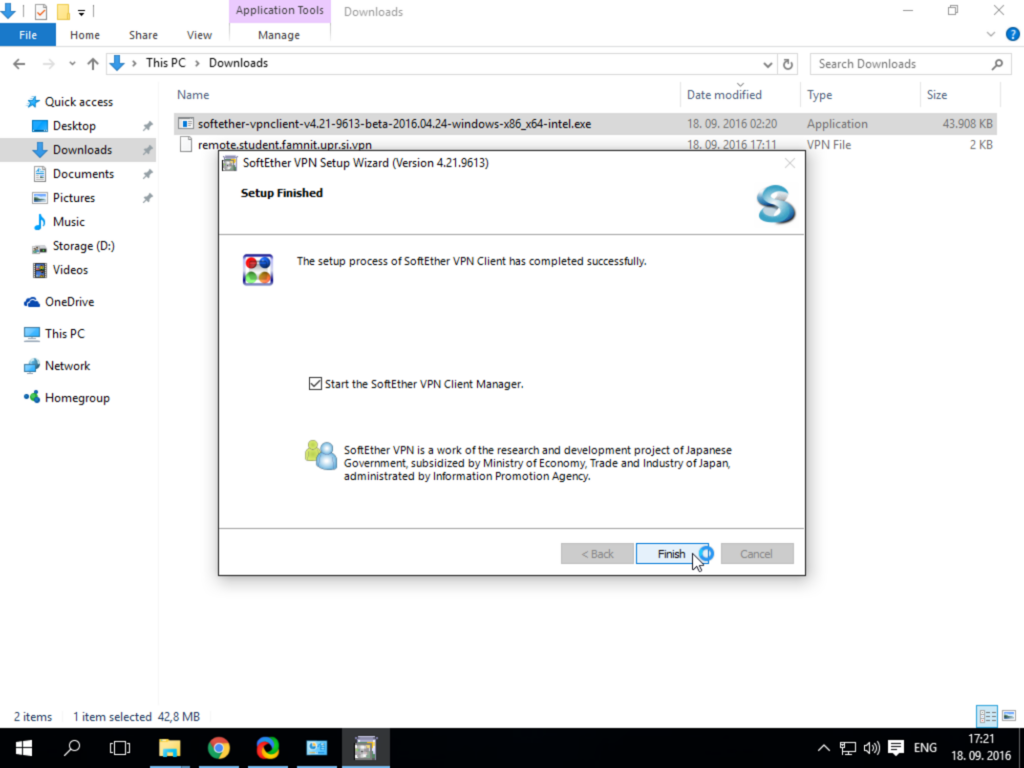
Task: Select the Application Tools contextual tab
Action: click(x=280, y=10)
